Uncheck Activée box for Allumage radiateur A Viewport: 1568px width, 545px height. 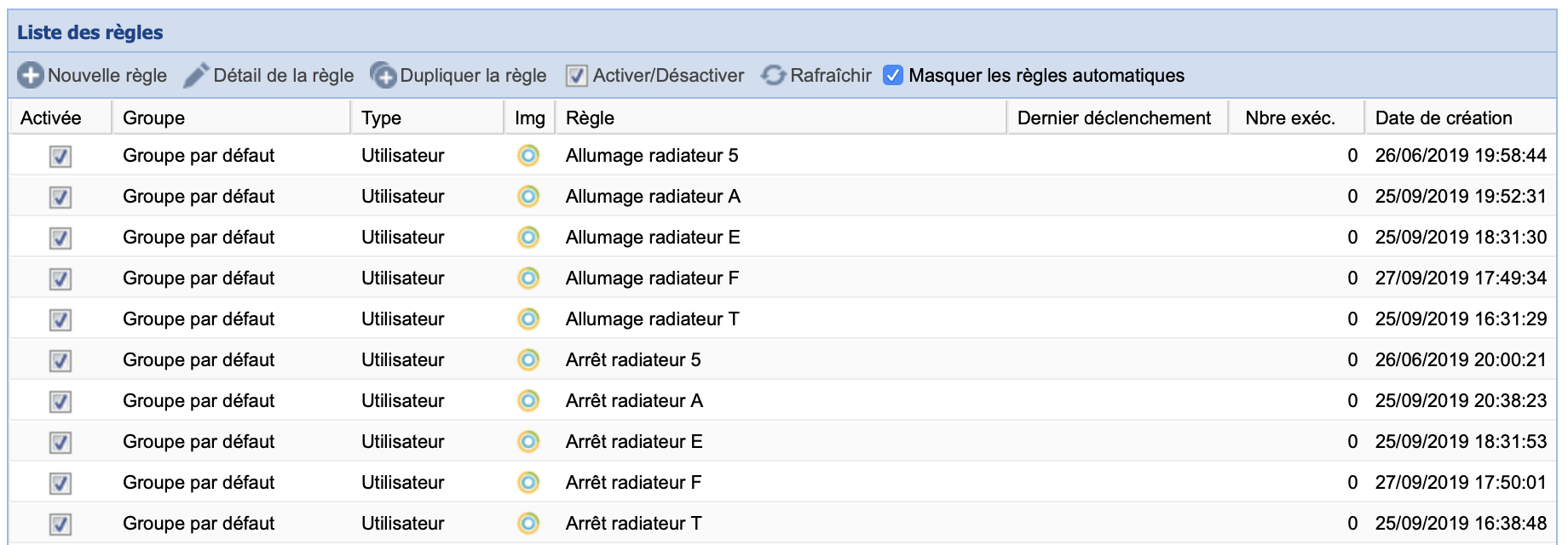(x=60, y=197)
